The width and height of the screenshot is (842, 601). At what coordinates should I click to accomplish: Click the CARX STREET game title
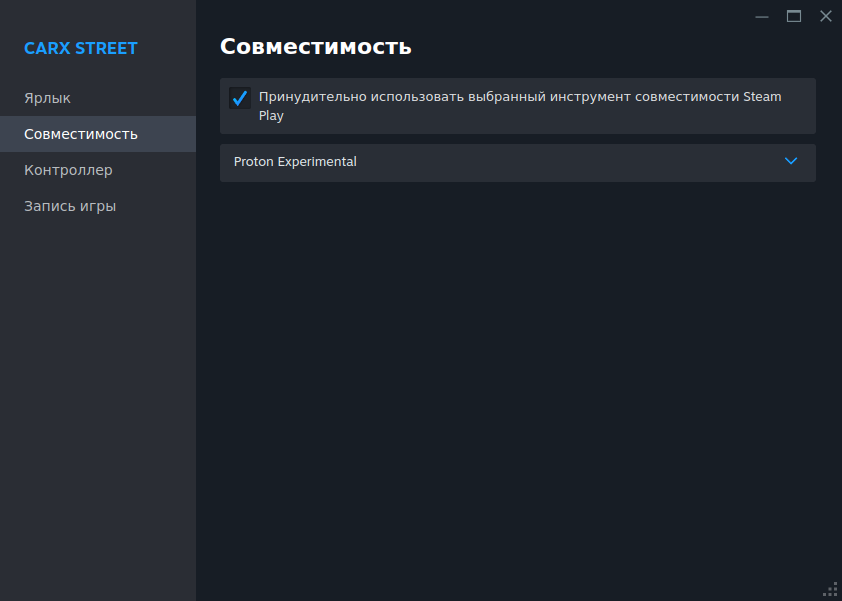81,48
